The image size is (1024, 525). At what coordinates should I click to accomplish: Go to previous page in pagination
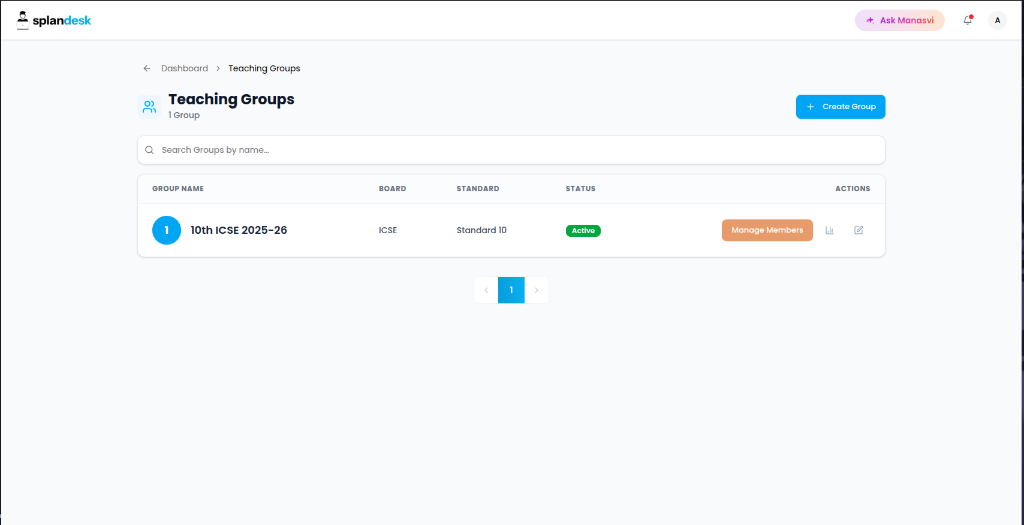point(486,290)
